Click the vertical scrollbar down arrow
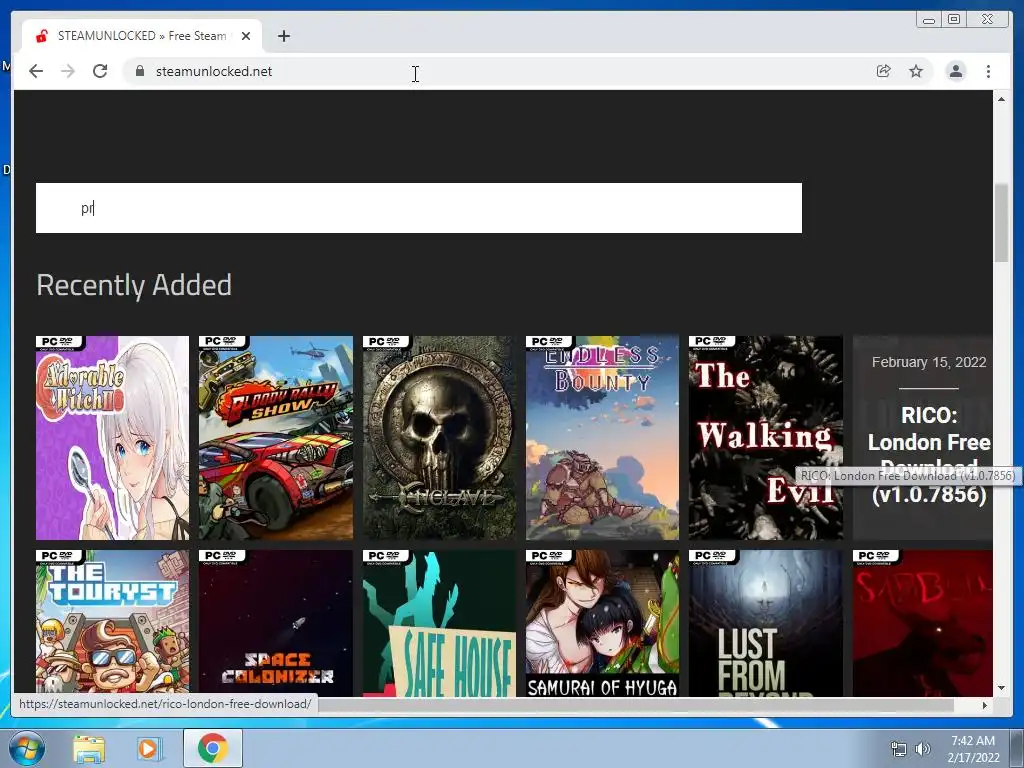This screenshot has height=768, width=1024. coord(1001,688)
